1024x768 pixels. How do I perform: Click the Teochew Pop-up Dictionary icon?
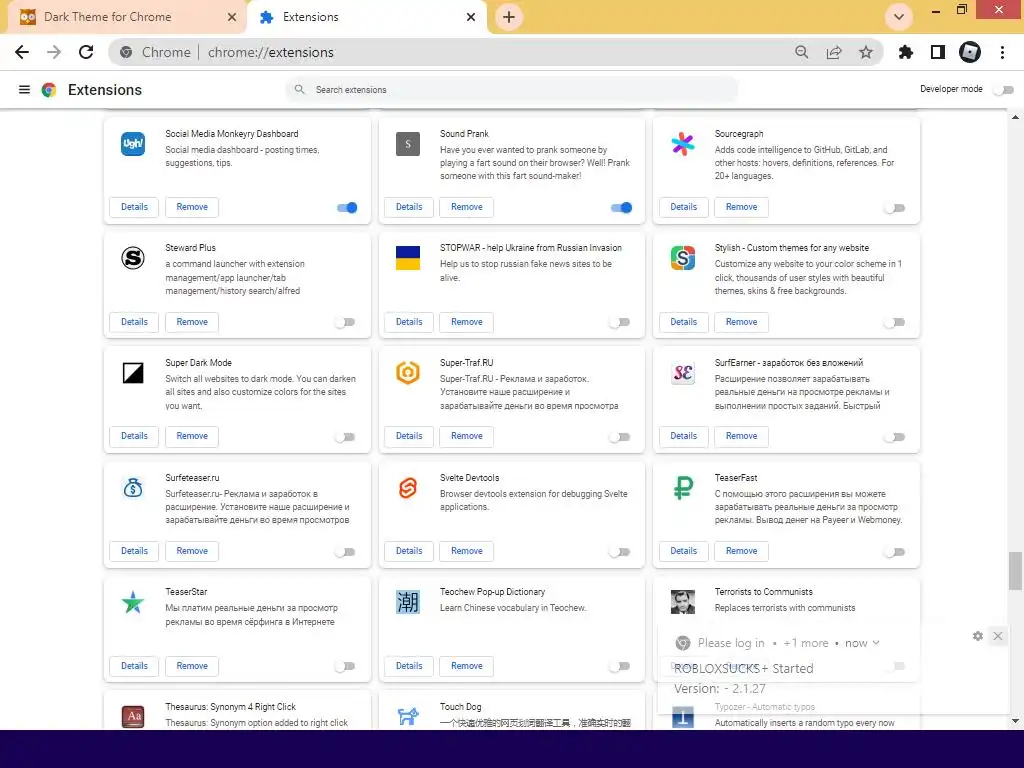click(x=408, y=602)
